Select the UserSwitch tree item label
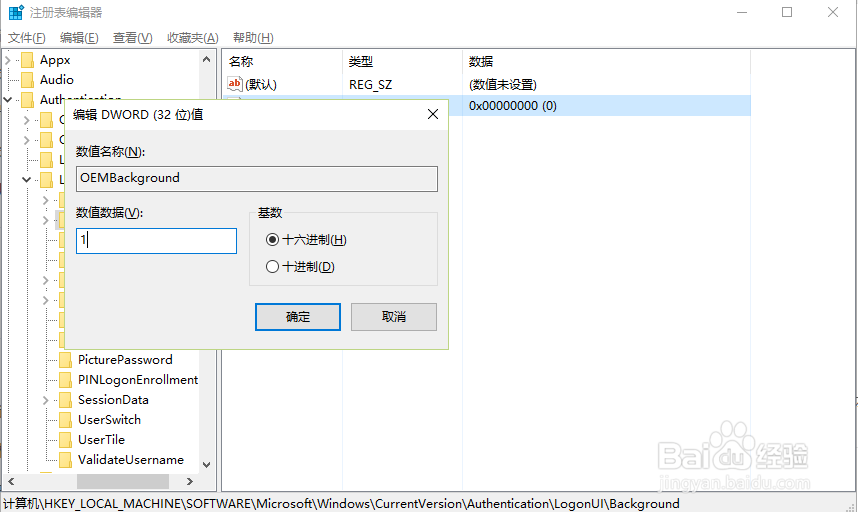This screenshot has height=512, width=858. [109, 420]
